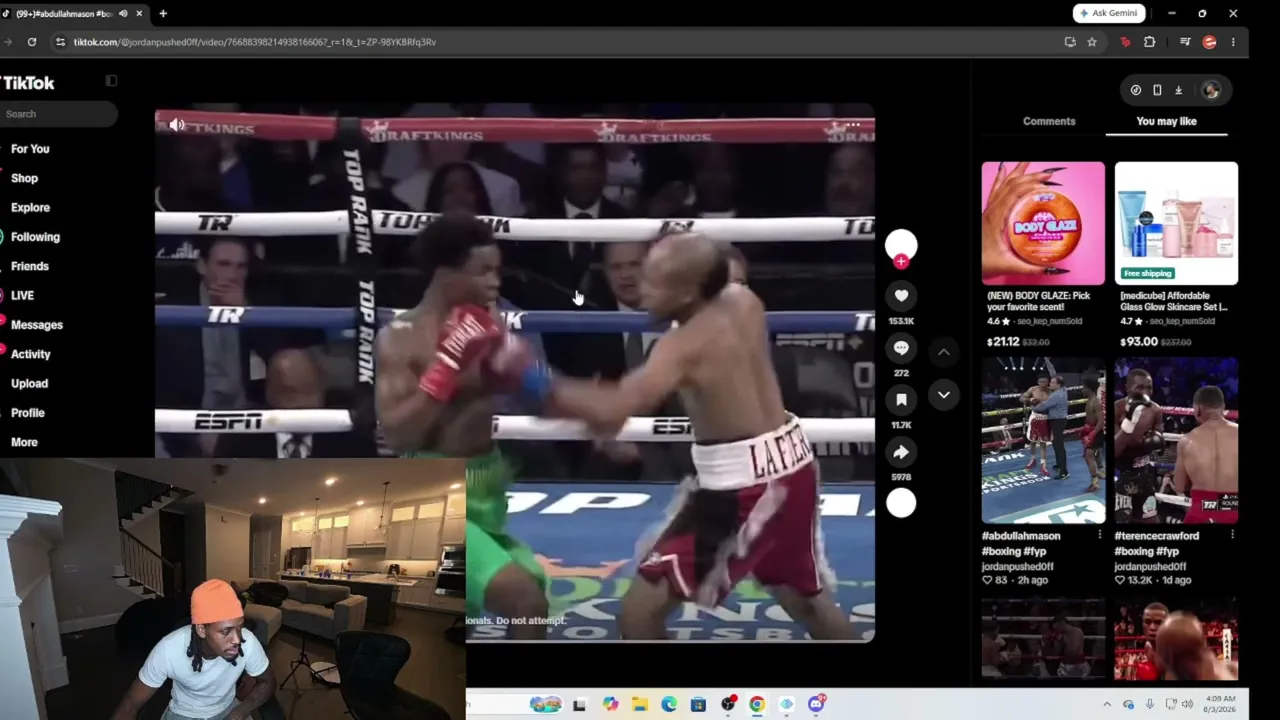This screenshot has width=1280, height=720.
Task: Reload the page with the refresh button
Action: tap(32, 42)
